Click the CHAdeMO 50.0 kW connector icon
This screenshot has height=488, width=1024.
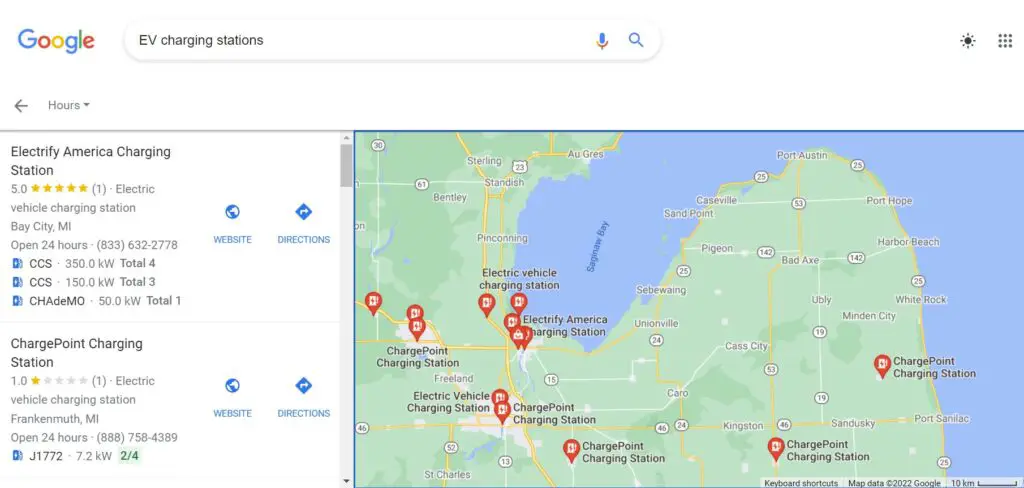18,301
